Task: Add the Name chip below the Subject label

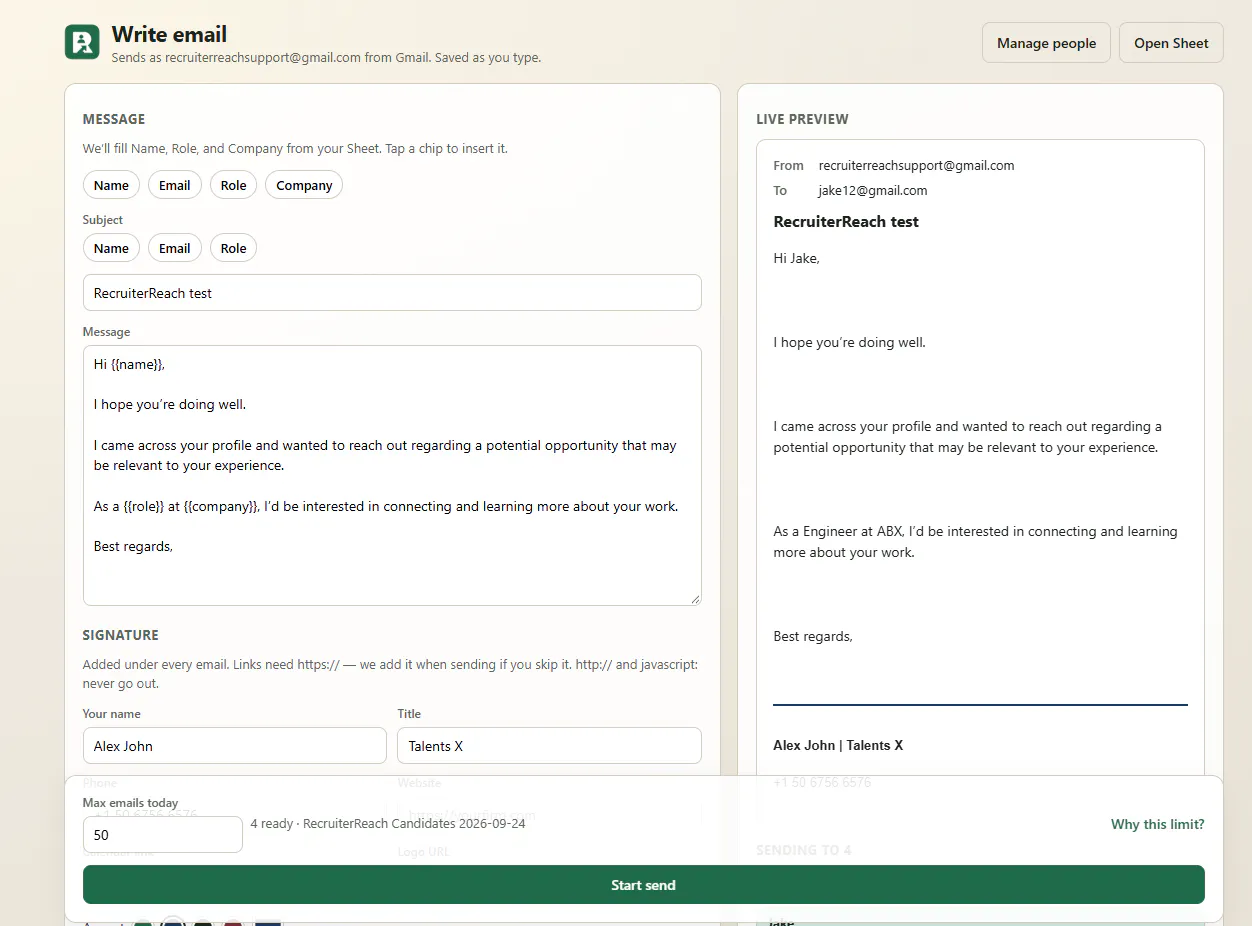Action: pyautogui.click(x=111, y=248)
